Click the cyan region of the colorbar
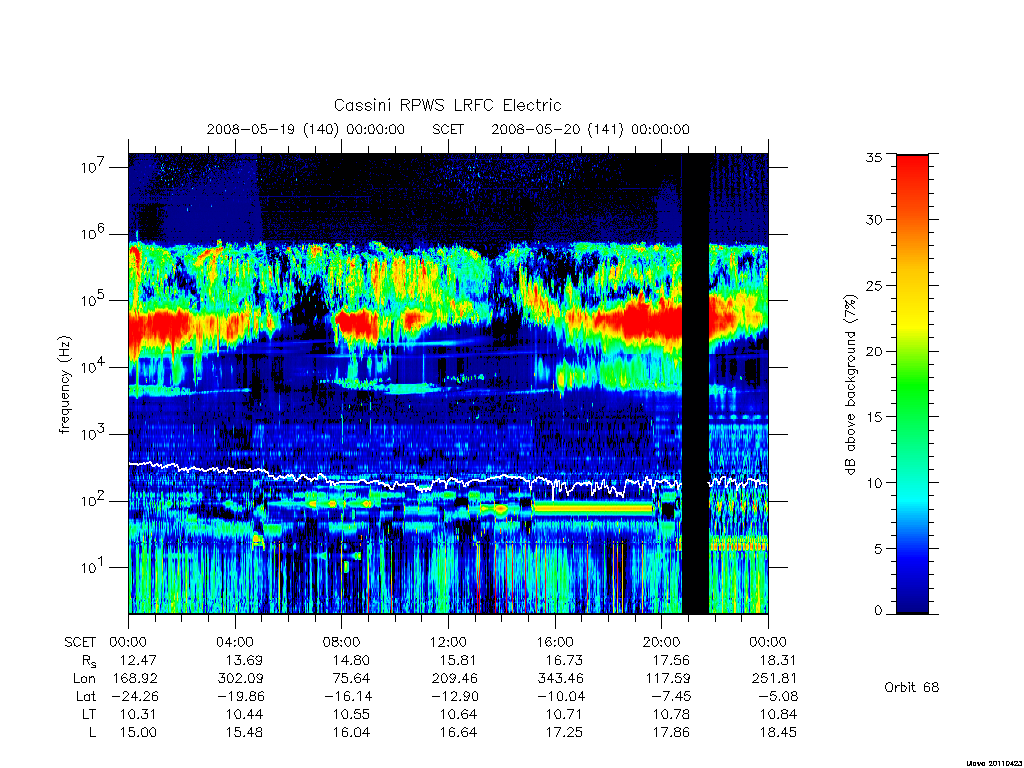The image size is (1024, 768). click(912, 500)
